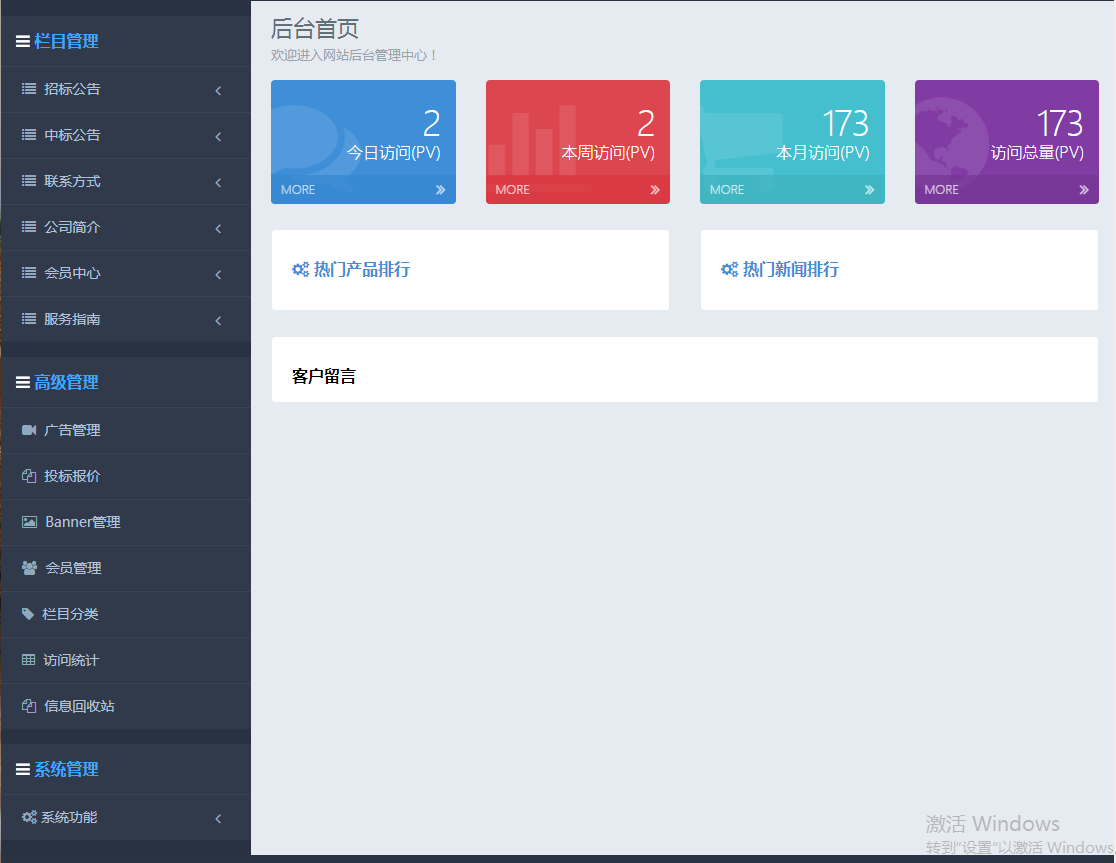Click the table icon beside 访问统计
Screen dimensions: 1116x863
[x=28, y=660]
